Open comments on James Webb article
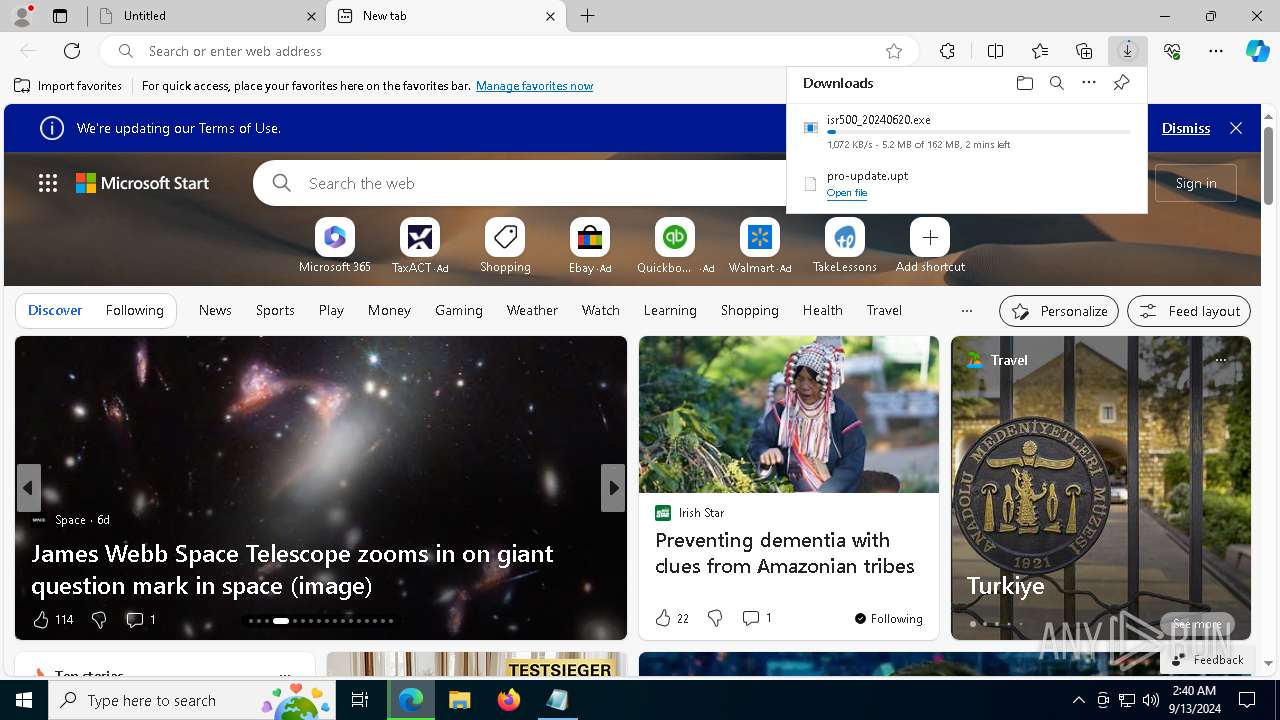Image resolution: width=1280 pixels, height=720 pixels. (x=140, y=620)
